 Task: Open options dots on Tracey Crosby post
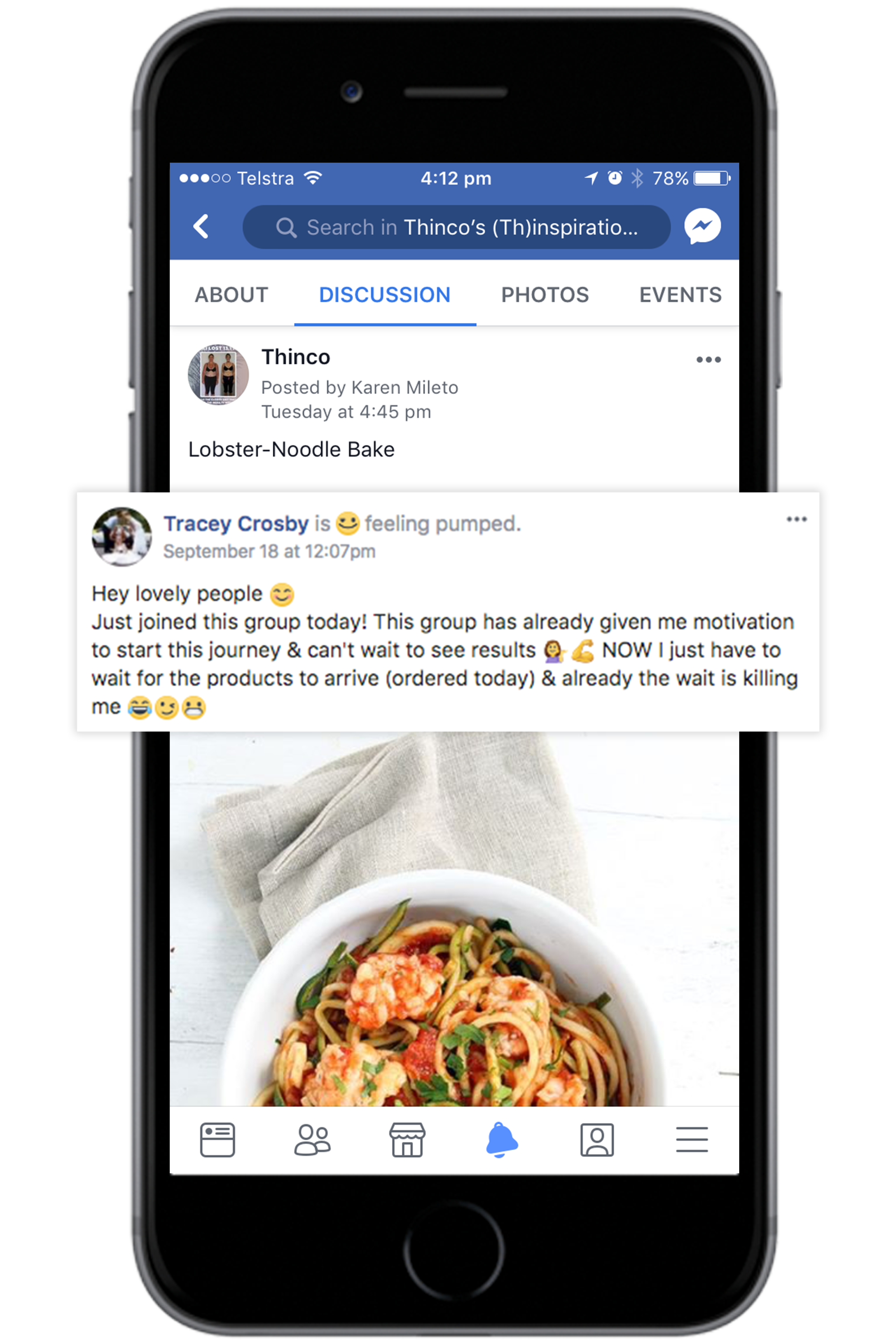(796, 519)
